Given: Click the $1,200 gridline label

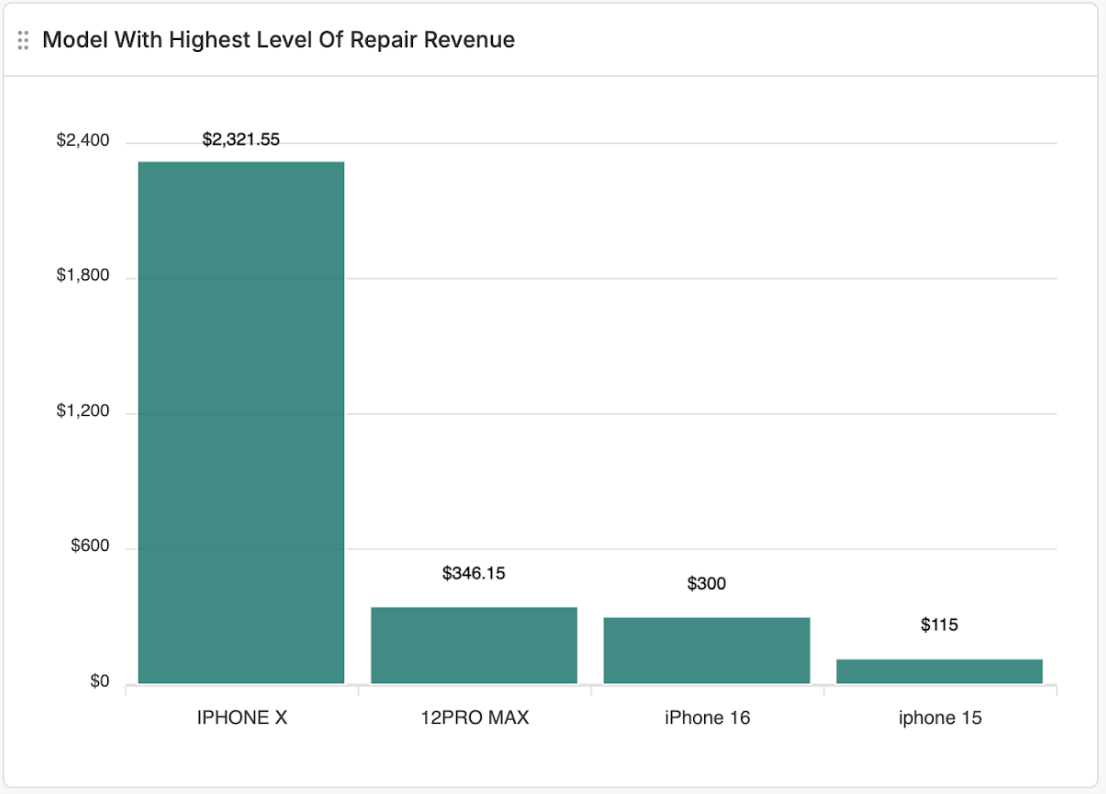Looking at the screenshot, I should click(82, 410).
